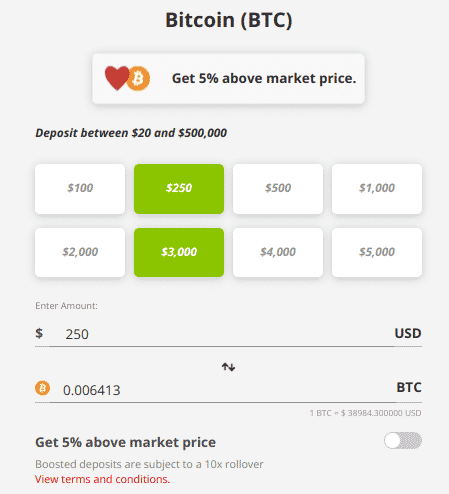Click the red heart icon in banner
449x494 pixels.
117,78
